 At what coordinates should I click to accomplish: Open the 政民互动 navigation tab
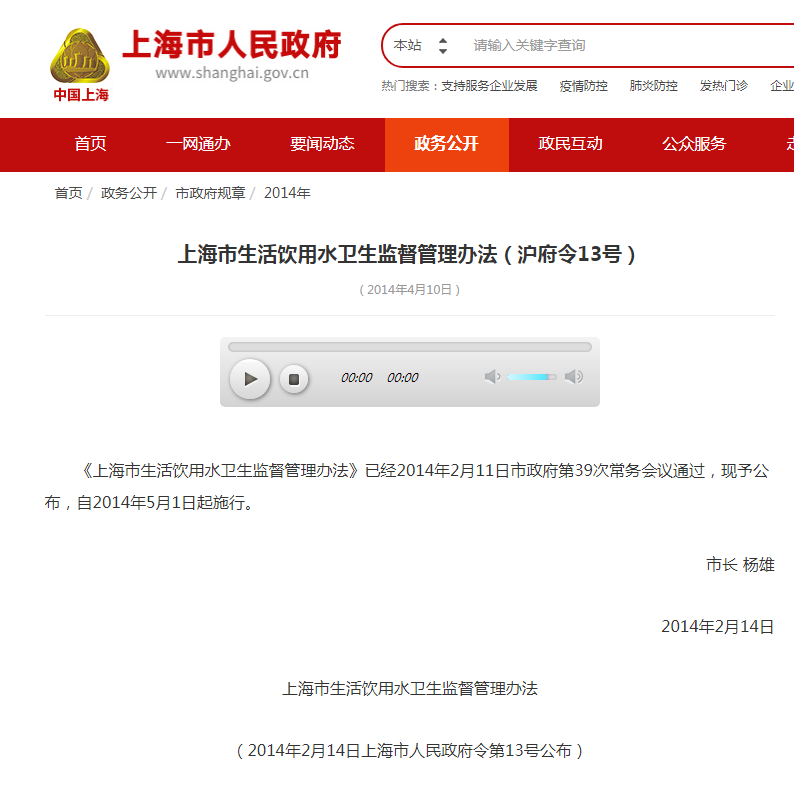point(571,144)
